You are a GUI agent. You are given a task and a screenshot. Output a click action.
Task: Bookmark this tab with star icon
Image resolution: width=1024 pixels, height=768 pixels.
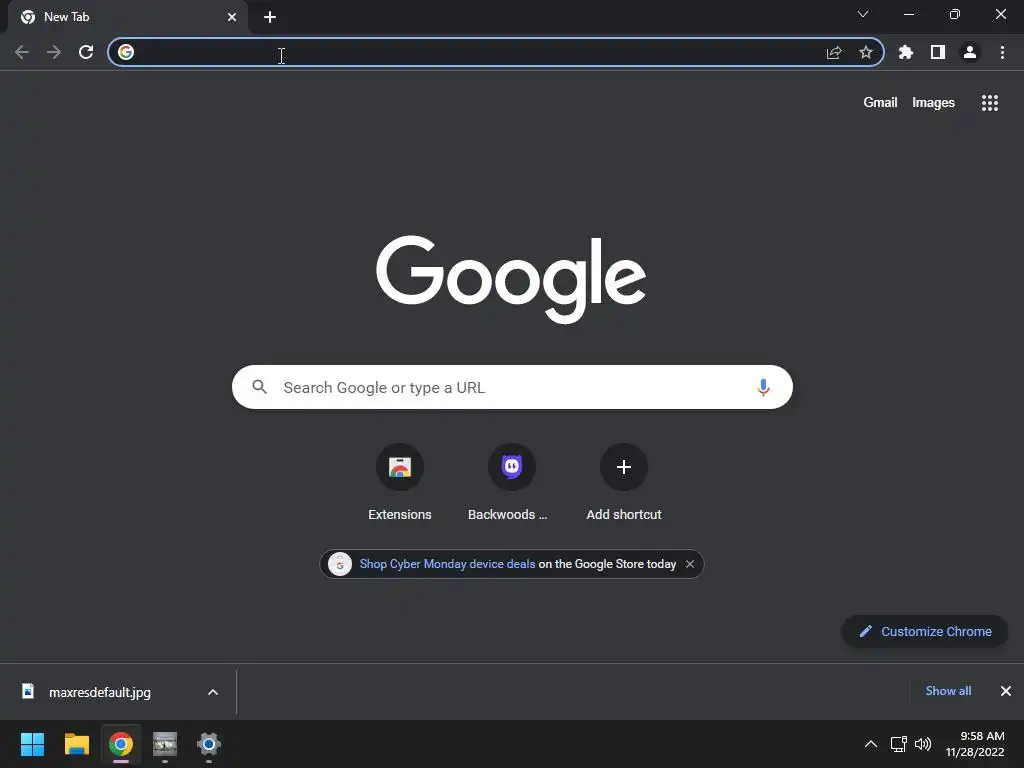click(x=866, y=52)
